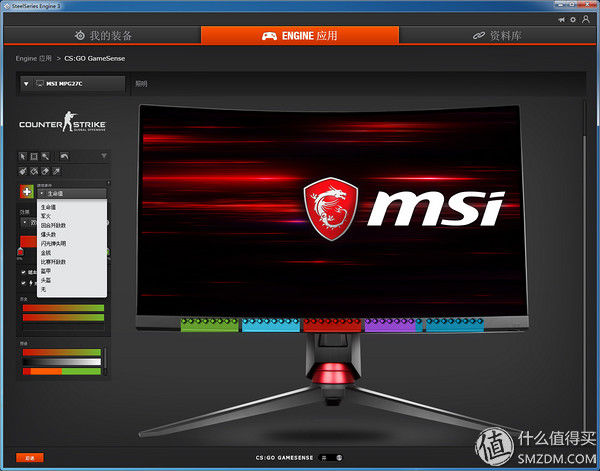Select the cyan lighting zone on monitor
This screenshot has height=471, width=600.
coord(271,325)
